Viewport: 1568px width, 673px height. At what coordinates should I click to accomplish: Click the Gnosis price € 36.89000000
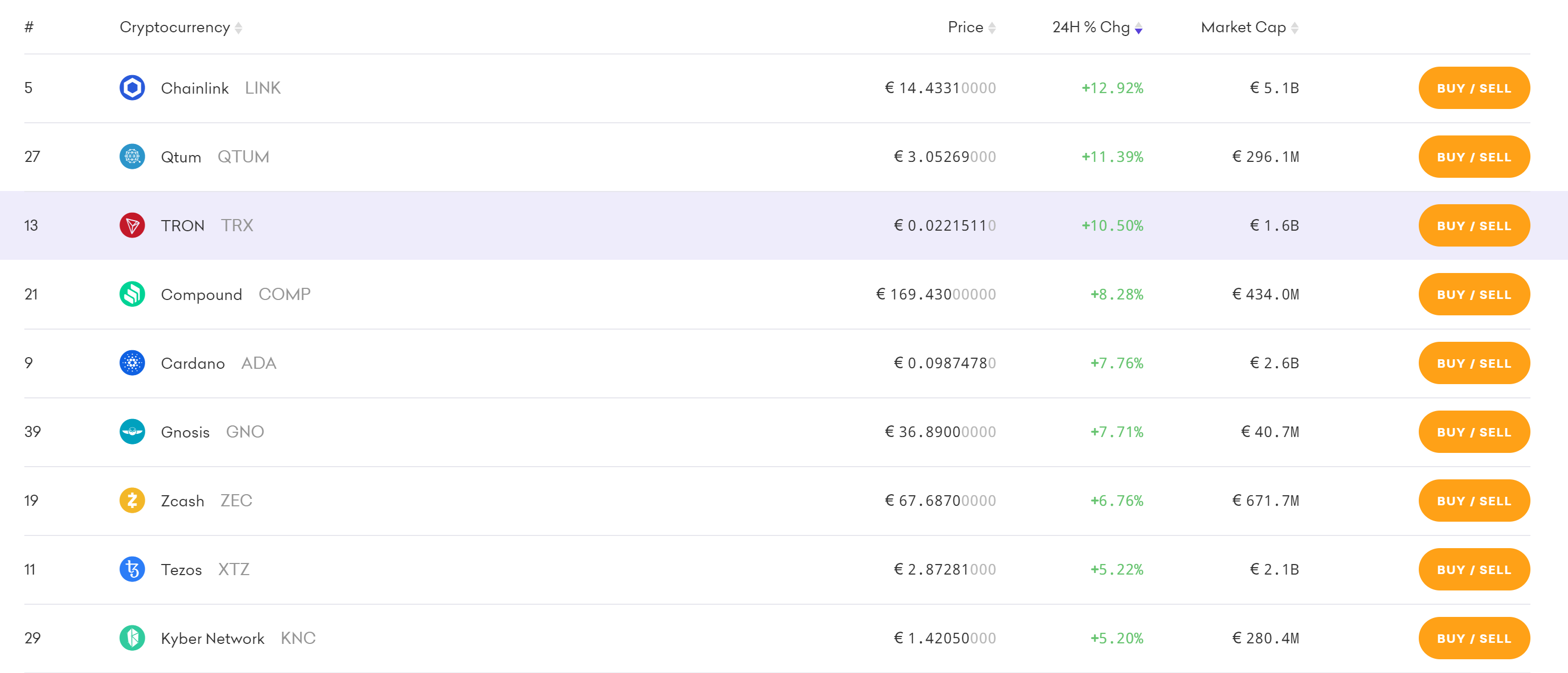[940, 432]
